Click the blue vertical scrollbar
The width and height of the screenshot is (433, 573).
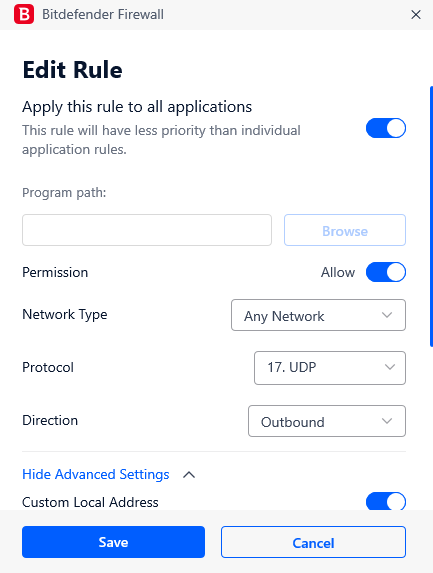pos(432,216)
